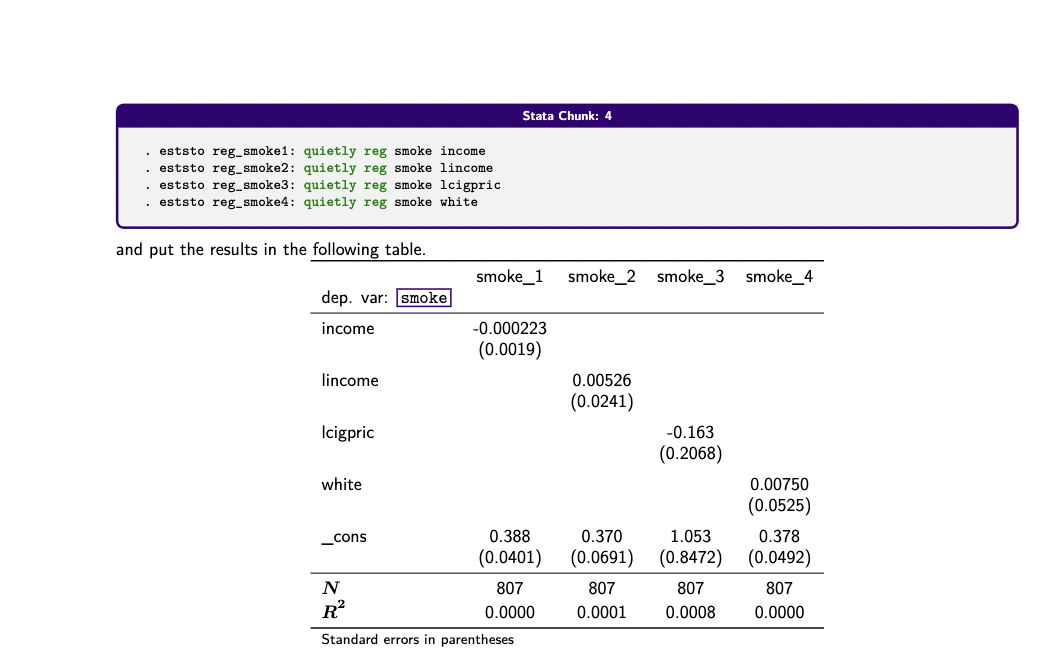This screenshot has width=1064, height=656.
Task: Select the Standard errors in parentheses note
Action: point(415,639)
